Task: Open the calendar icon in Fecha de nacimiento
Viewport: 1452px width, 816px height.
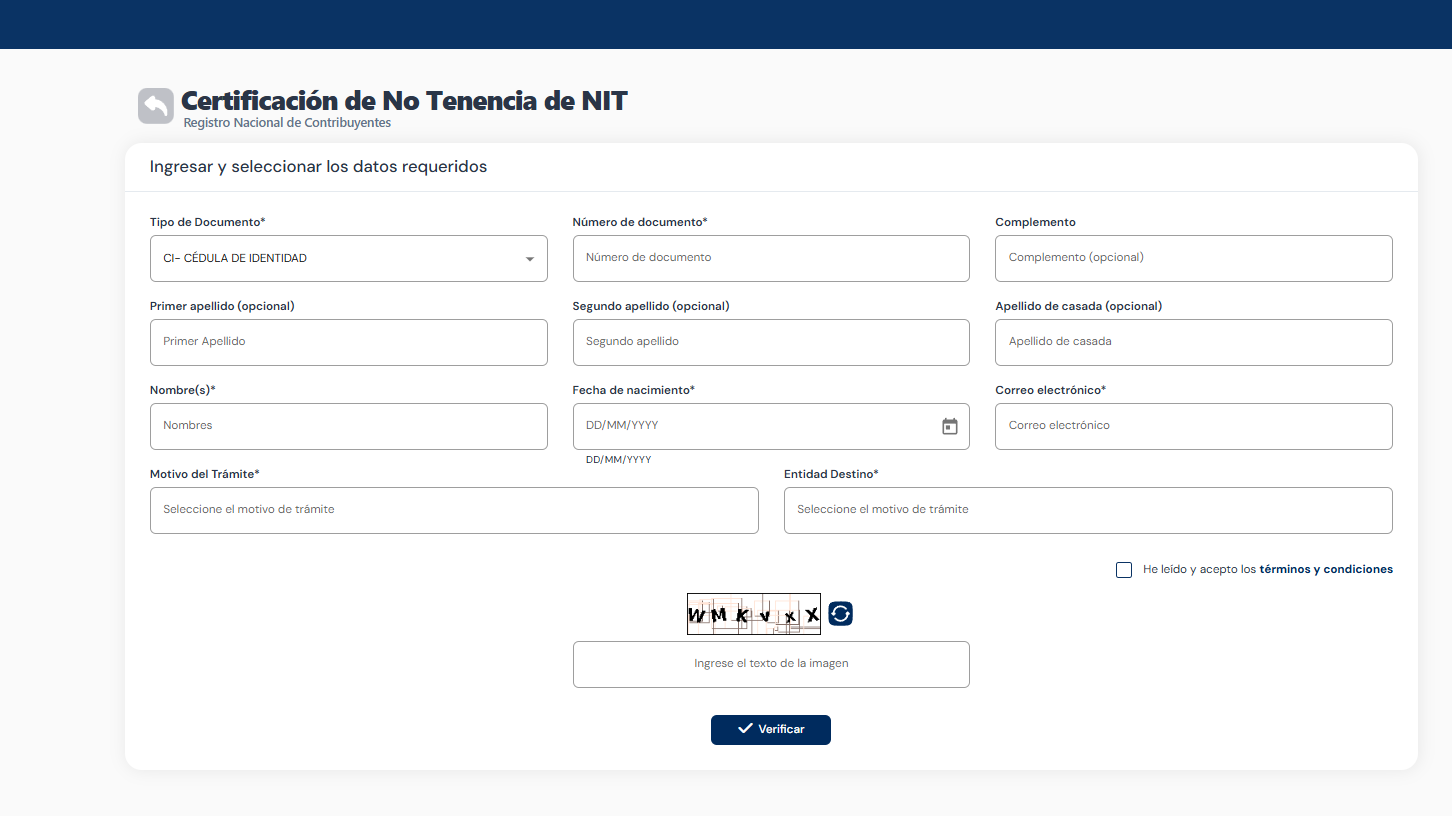Action: pos(948,426)
